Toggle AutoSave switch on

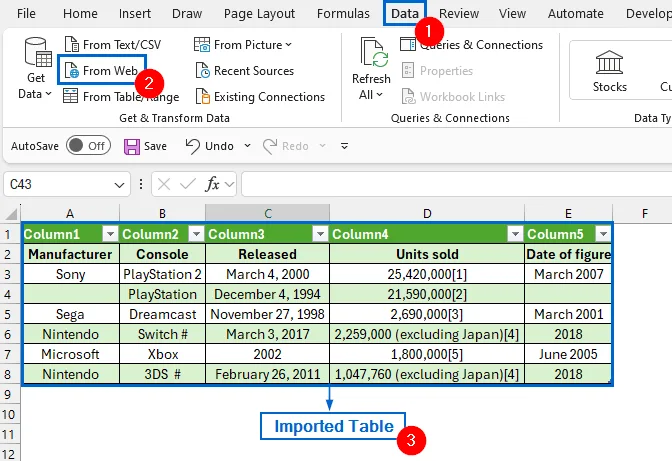point(89,146)
